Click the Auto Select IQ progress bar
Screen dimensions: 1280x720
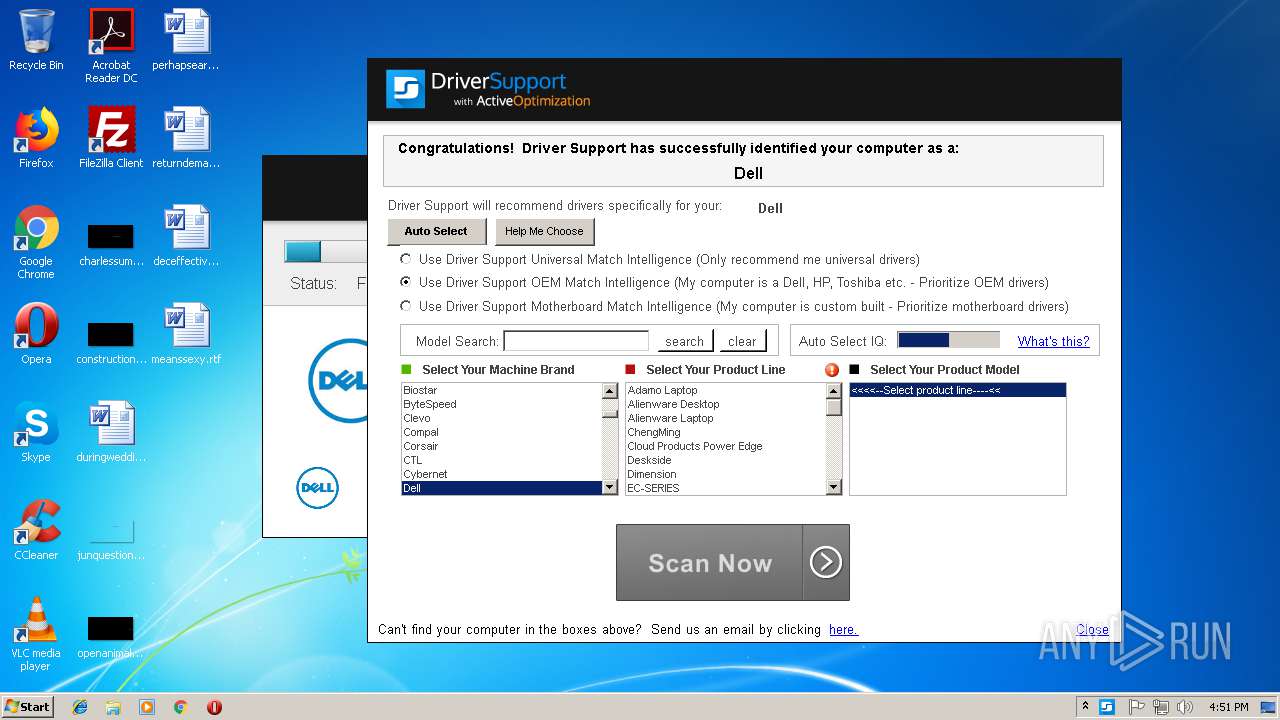click(x=948, y=340)
